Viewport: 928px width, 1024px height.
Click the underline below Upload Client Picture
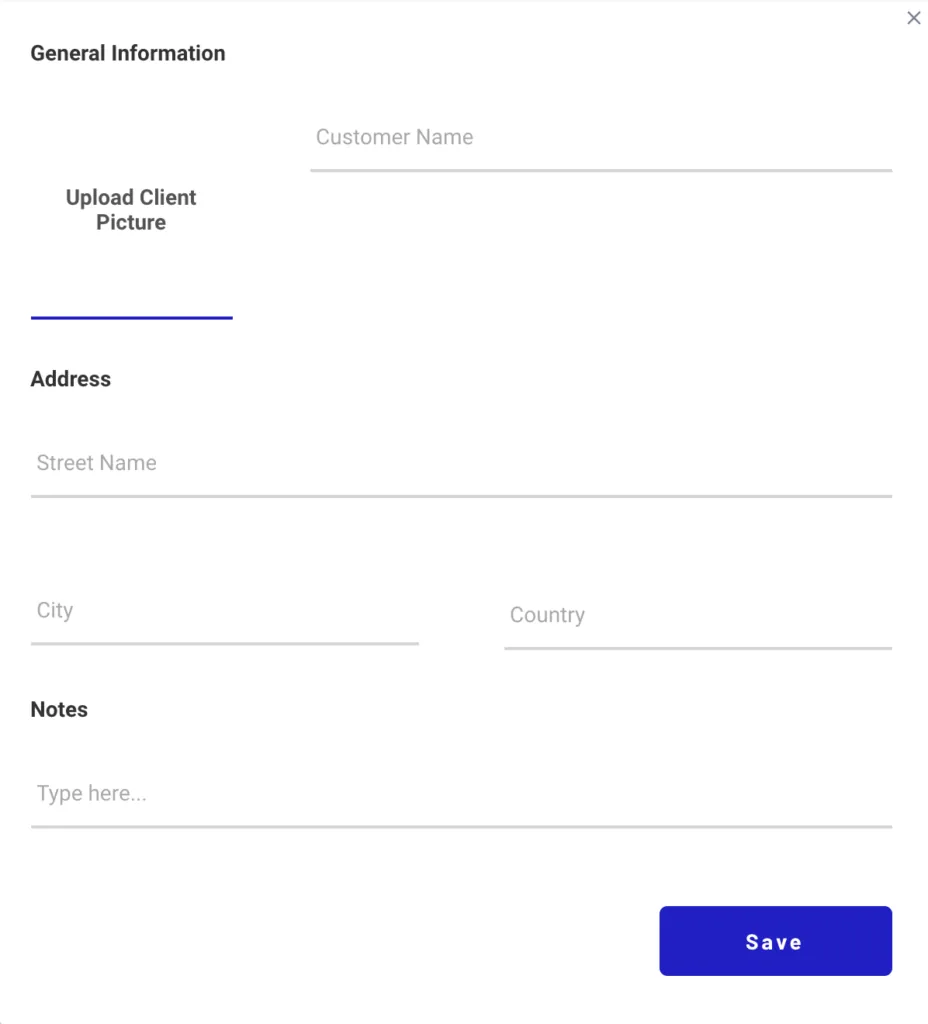(x=131, y=319)
